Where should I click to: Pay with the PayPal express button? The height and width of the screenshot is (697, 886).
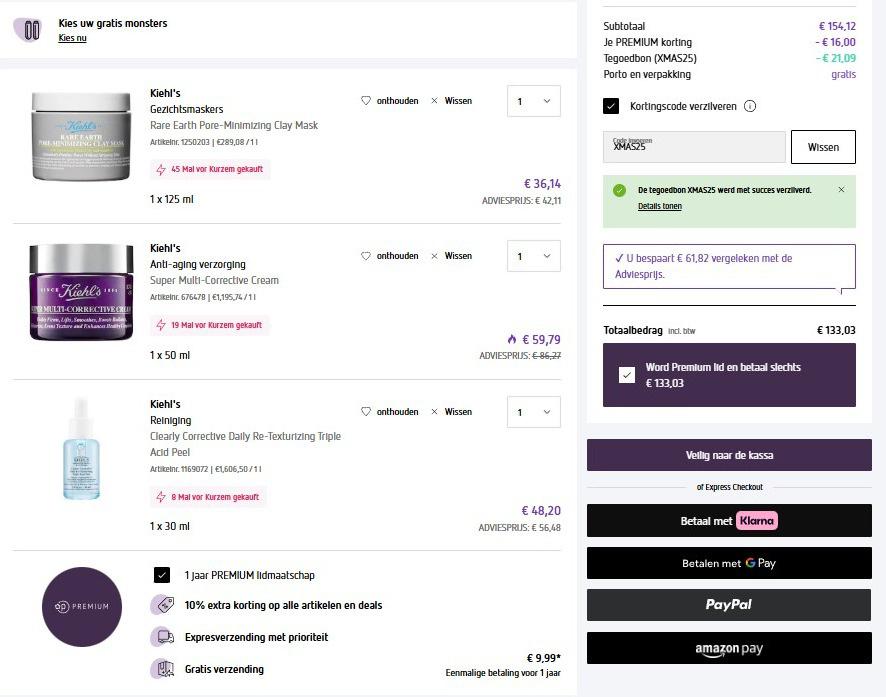(729, 605)
